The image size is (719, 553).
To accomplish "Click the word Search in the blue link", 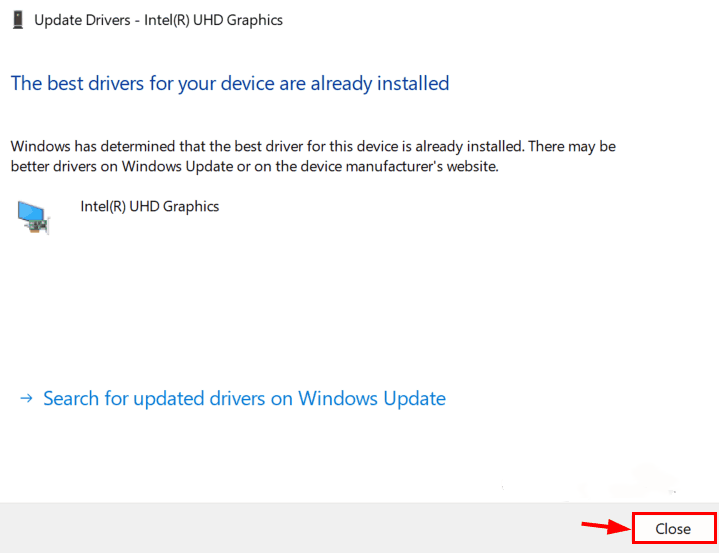I will [x=71, y=399].
